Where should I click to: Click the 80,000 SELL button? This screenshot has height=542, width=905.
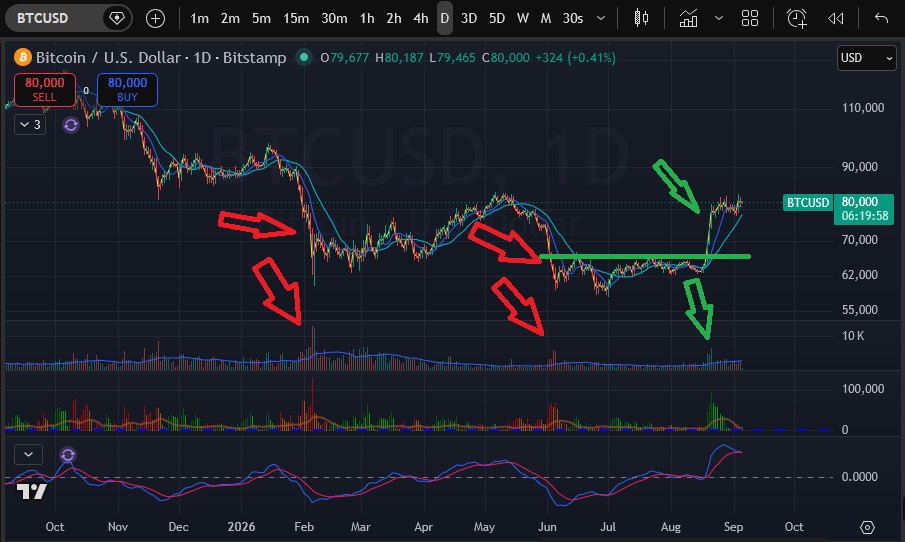point(44,89)
